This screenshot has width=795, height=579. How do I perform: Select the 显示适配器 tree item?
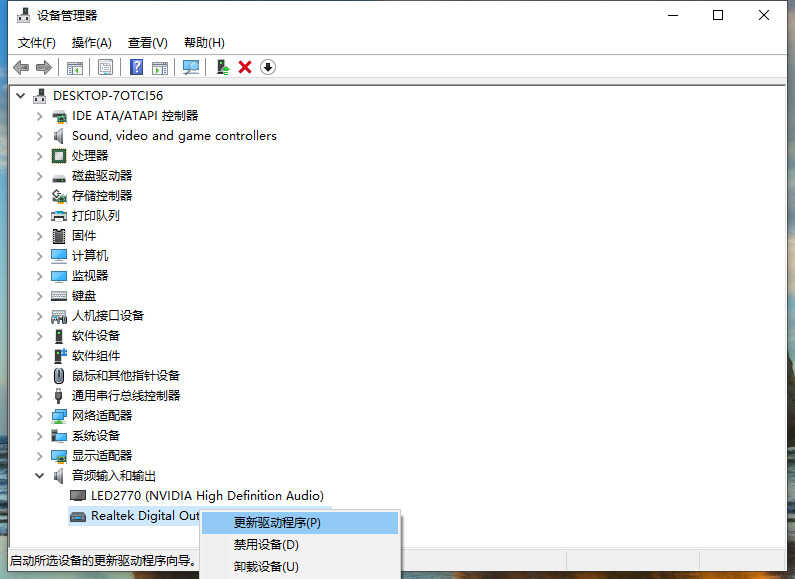point(102,456)
